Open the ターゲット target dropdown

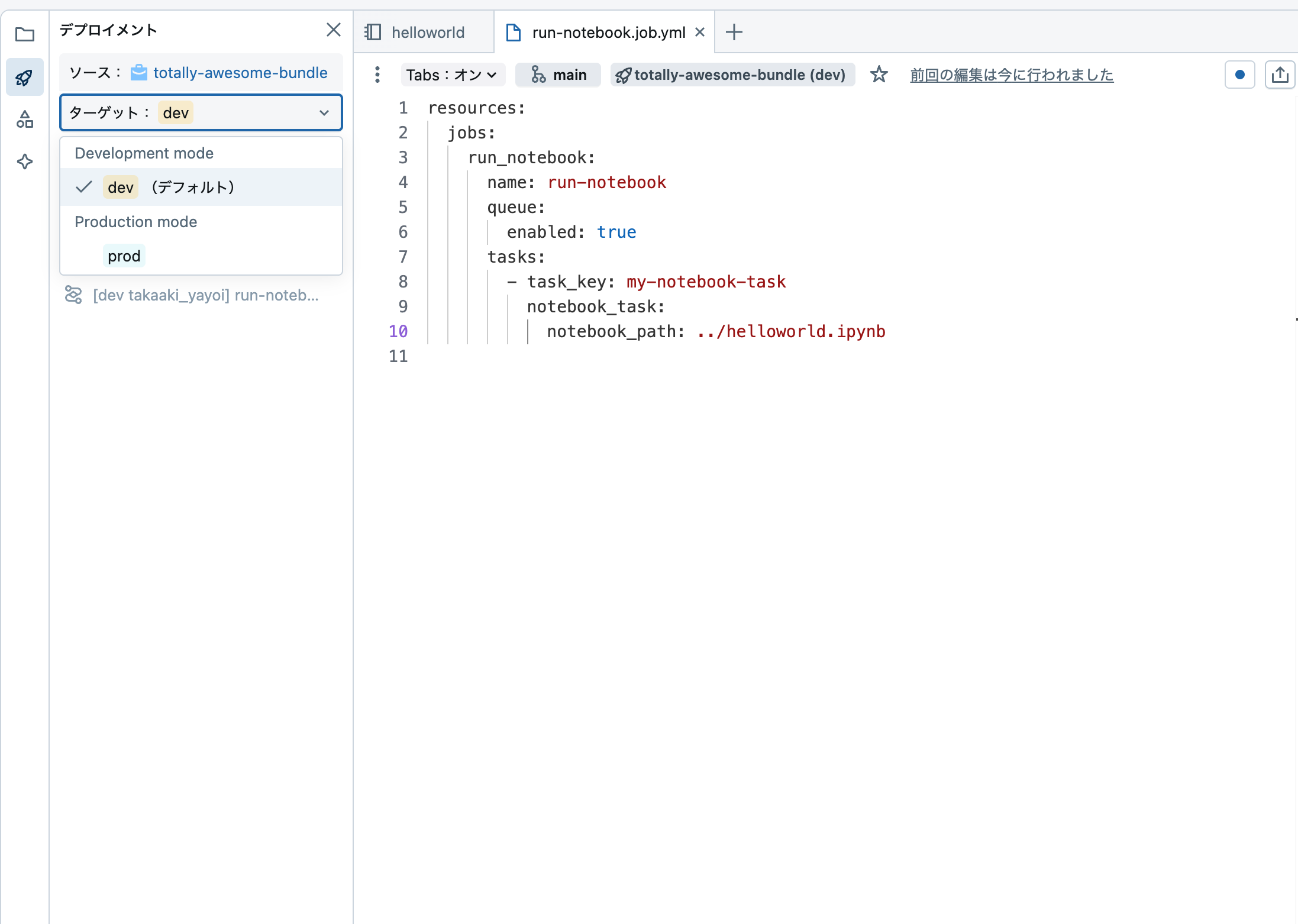pos(324,112)
